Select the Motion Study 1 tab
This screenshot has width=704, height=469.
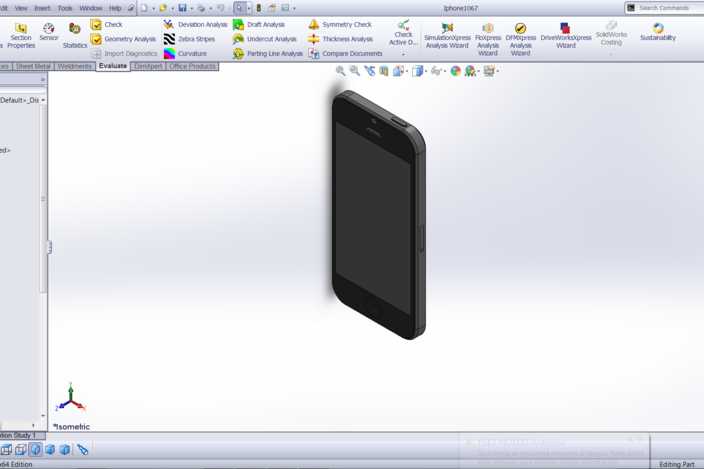22,436
